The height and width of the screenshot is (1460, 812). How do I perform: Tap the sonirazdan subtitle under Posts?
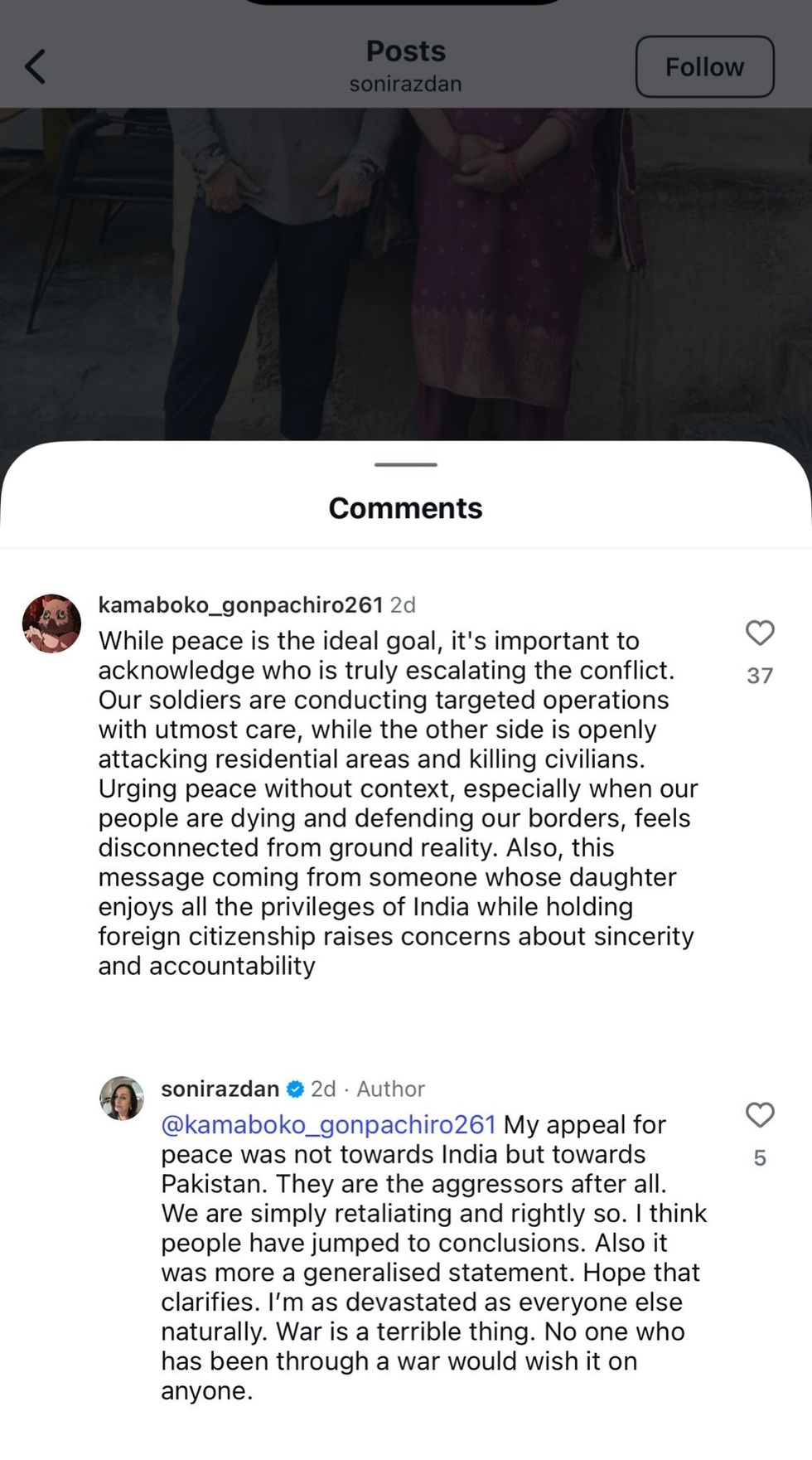click(405, 84)
